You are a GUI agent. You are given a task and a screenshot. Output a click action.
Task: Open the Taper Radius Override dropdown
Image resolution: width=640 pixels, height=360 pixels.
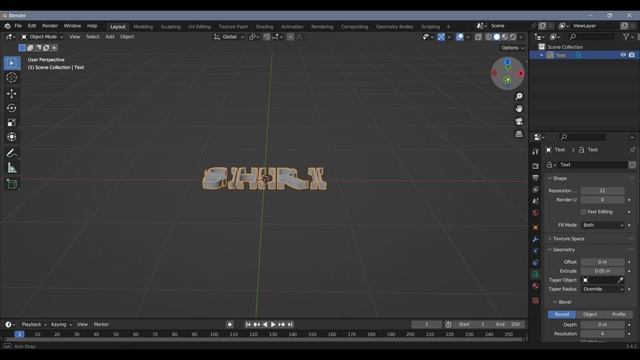(x=602, y=289)
